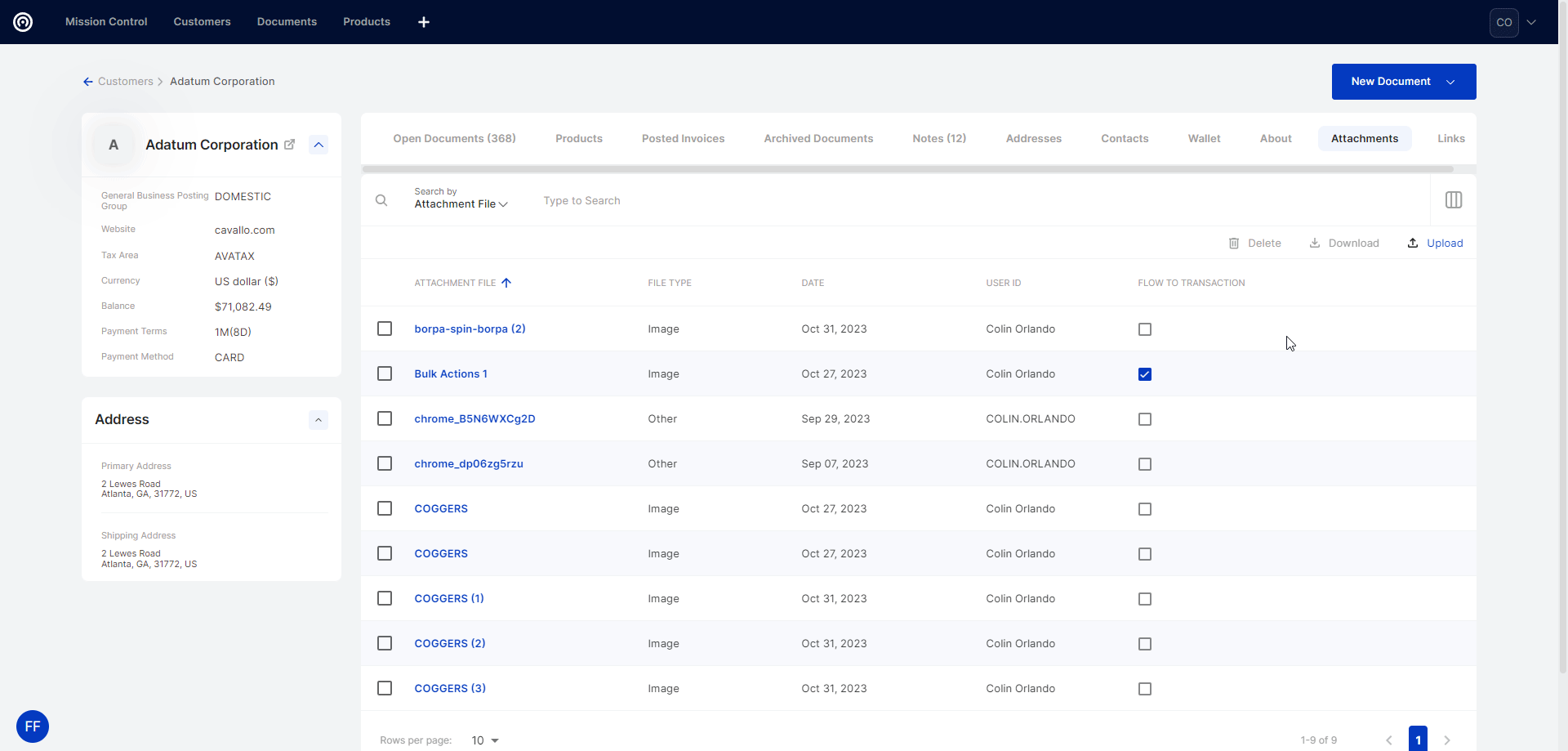Enable Flow to Transaction for chrome_B5N6WXCg2D

tap(1144, 419)
